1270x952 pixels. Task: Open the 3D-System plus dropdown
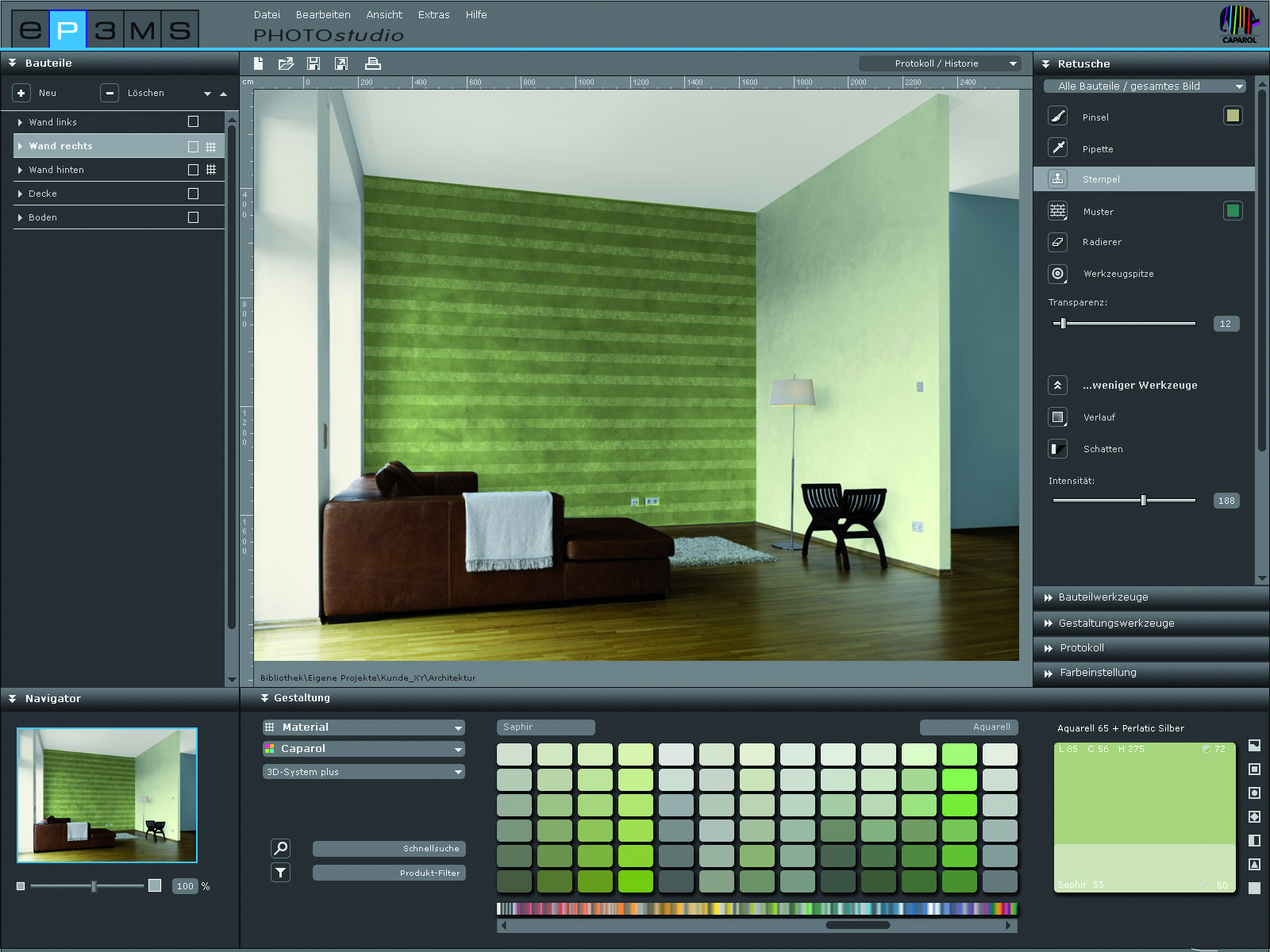(364, 772)
